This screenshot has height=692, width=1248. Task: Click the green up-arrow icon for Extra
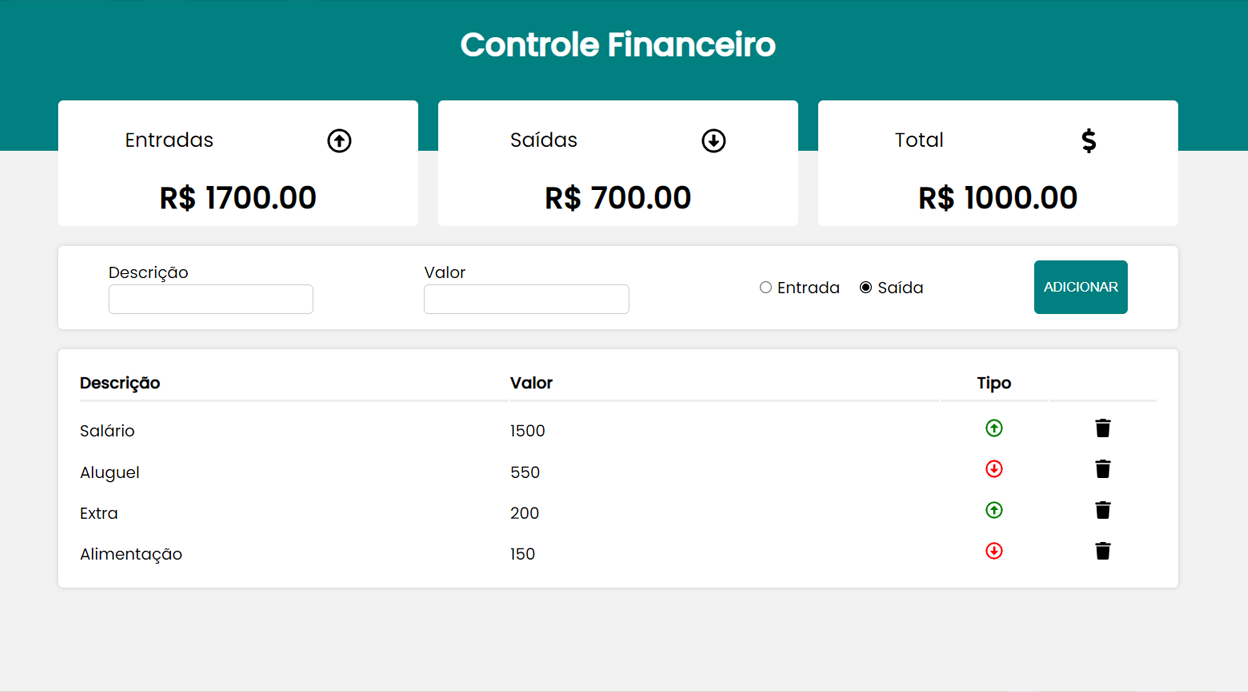(x=994, y=511)
